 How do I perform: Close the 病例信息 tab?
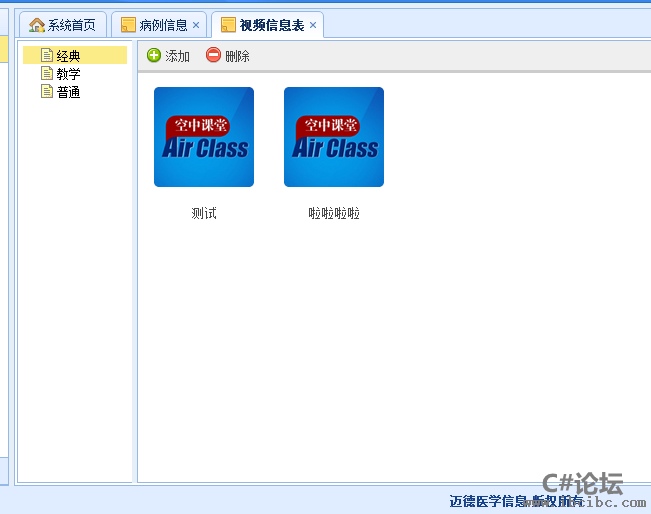click(x=196, y=25)
